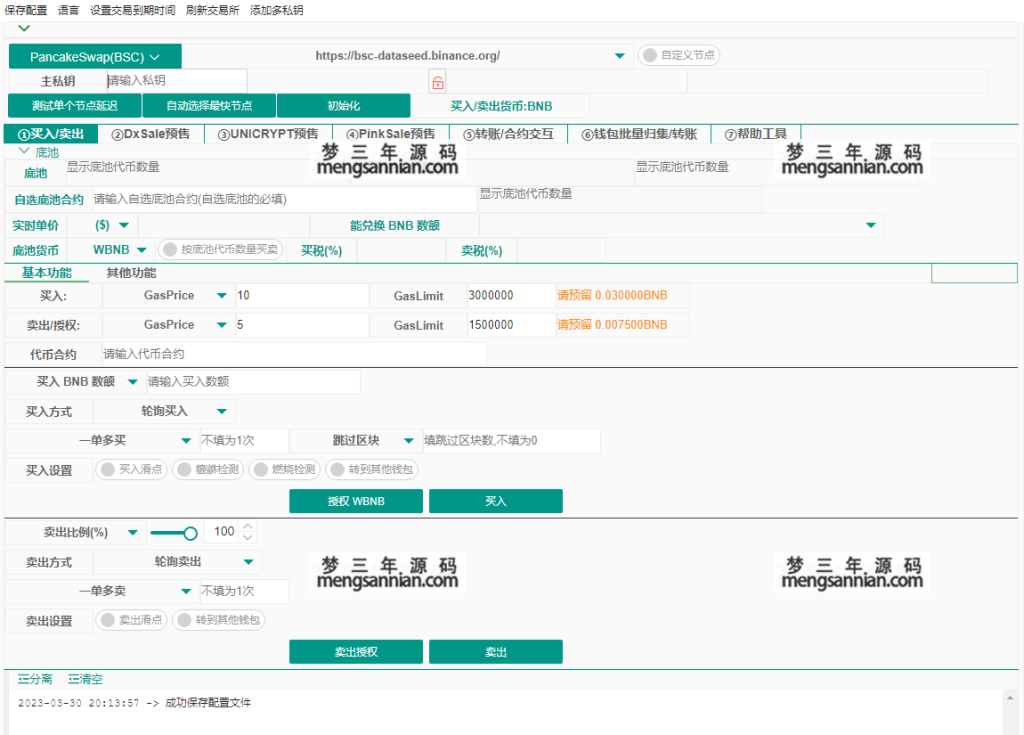Open the 语言 menu
1024x735 pixels.
[x=69, y=10]
